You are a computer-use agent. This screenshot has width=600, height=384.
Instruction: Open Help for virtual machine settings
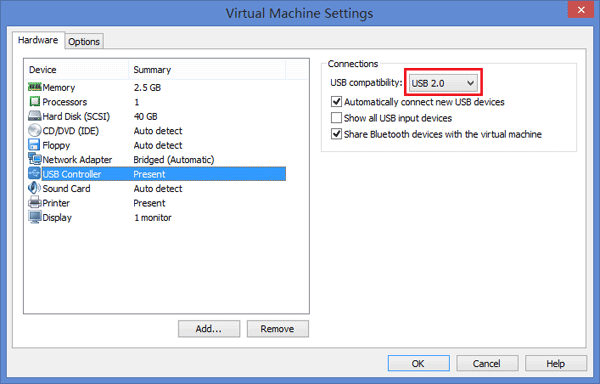[x=555, y=363]
